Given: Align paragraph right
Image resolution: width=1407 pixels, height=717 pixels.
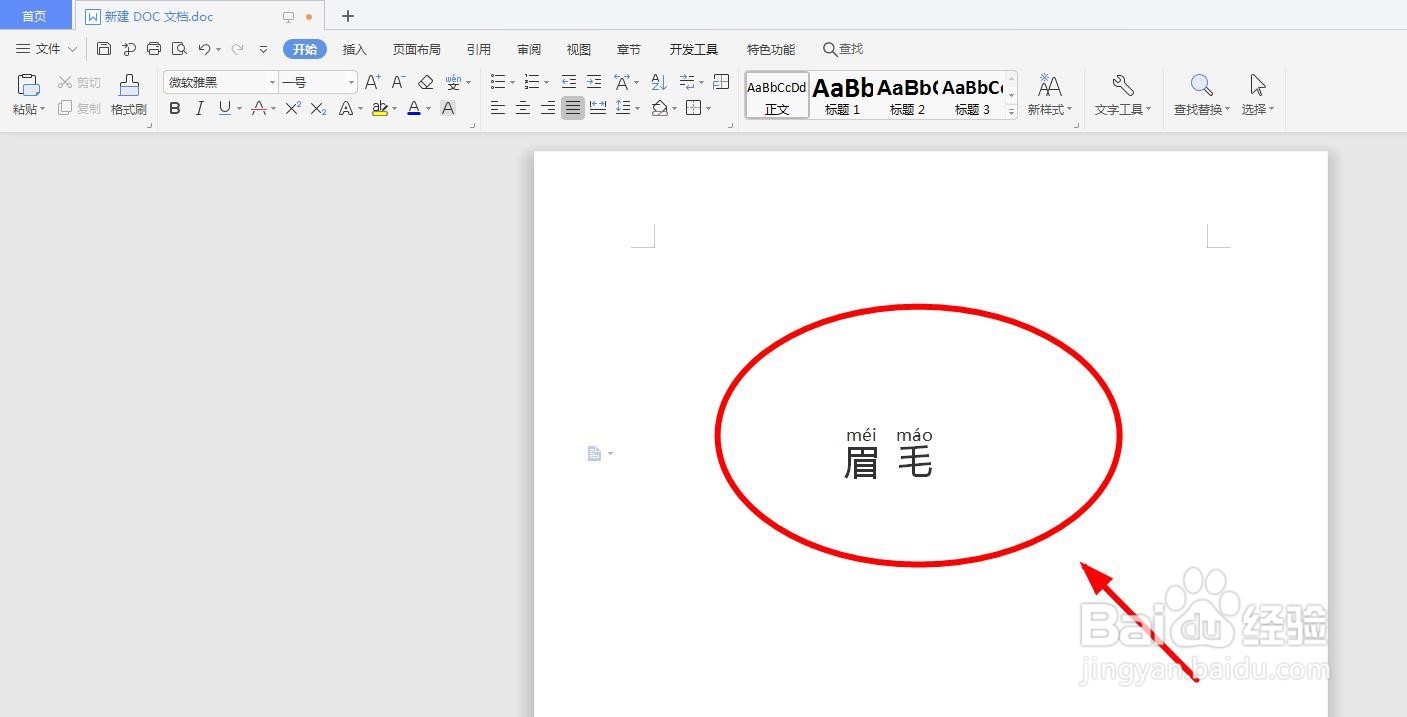Looking at the screenshot, I should 548,108.
